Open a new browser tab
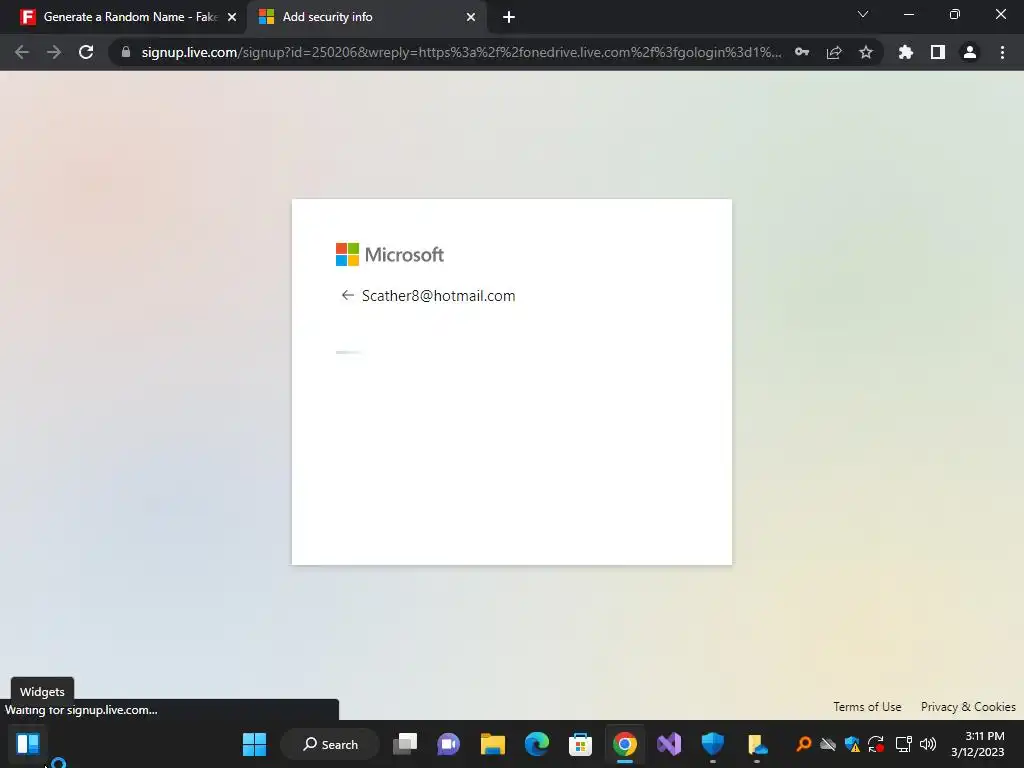The width and height of the screenshot is (1024, 768). (509, 18)
